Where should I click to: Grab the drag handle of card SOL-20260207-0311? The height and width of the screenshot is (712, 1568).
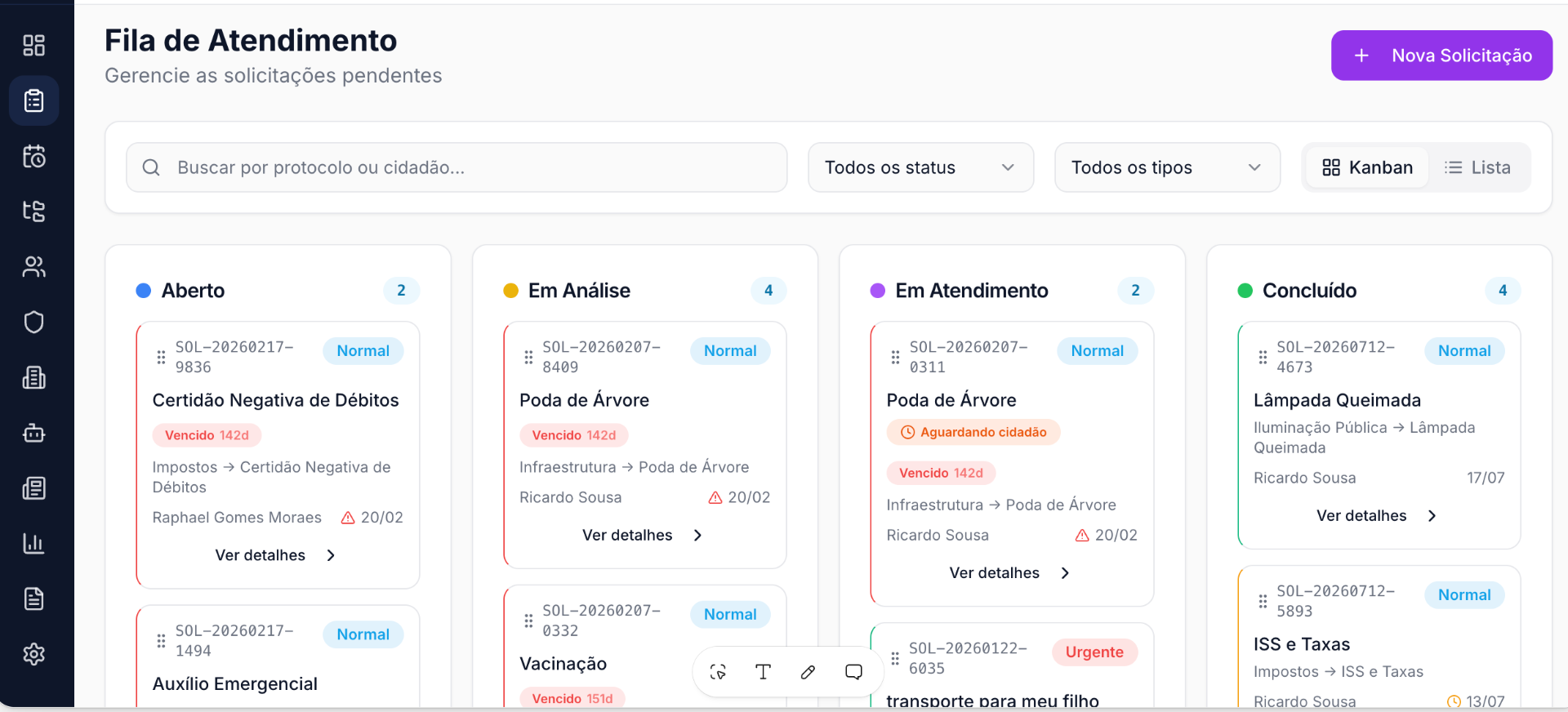pyautogui.click(x=895, y=357)
